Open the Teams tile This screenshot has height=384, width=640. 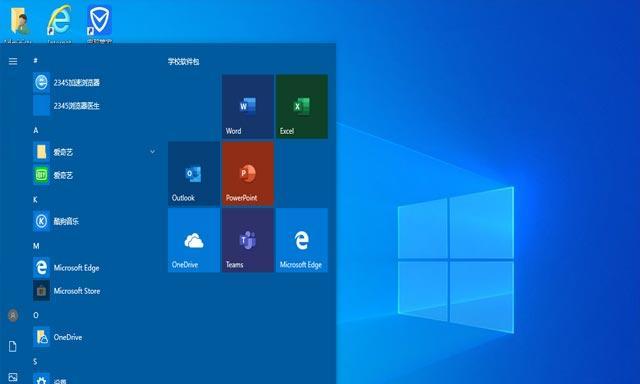(x=248, y=240)
